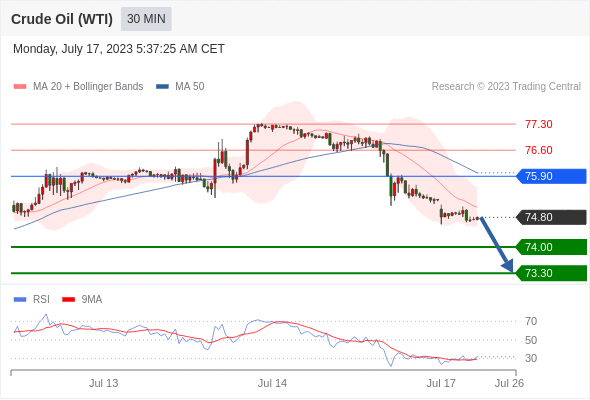Viewport: 590px width, 400px height.
Task: Click the 76.60 resistance level label
Action: [x=538, y=150]
